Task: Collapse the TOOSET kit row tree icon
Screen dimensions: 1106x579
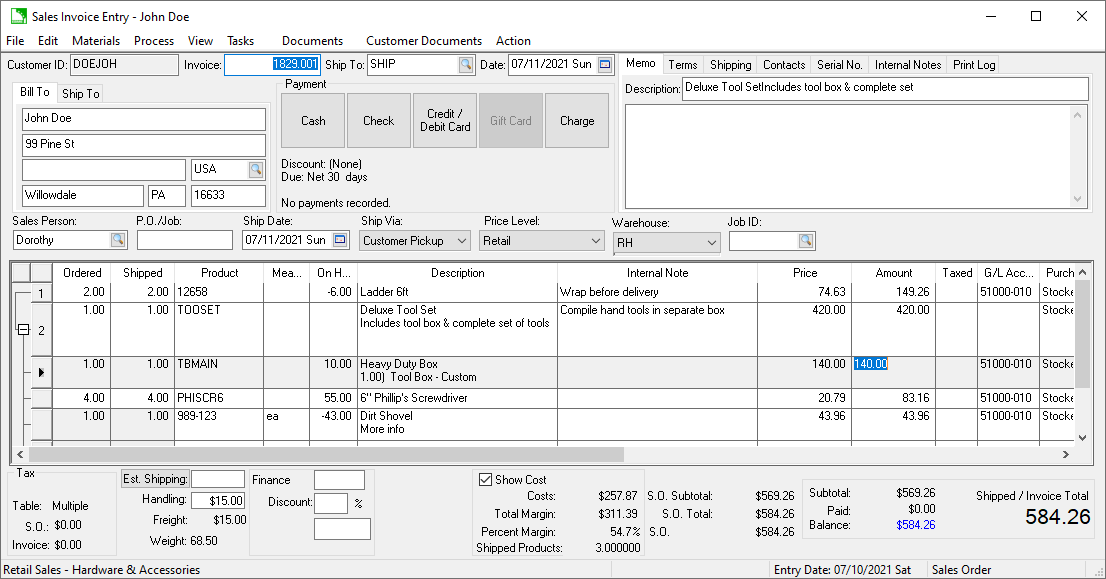Action: (22, 330)
